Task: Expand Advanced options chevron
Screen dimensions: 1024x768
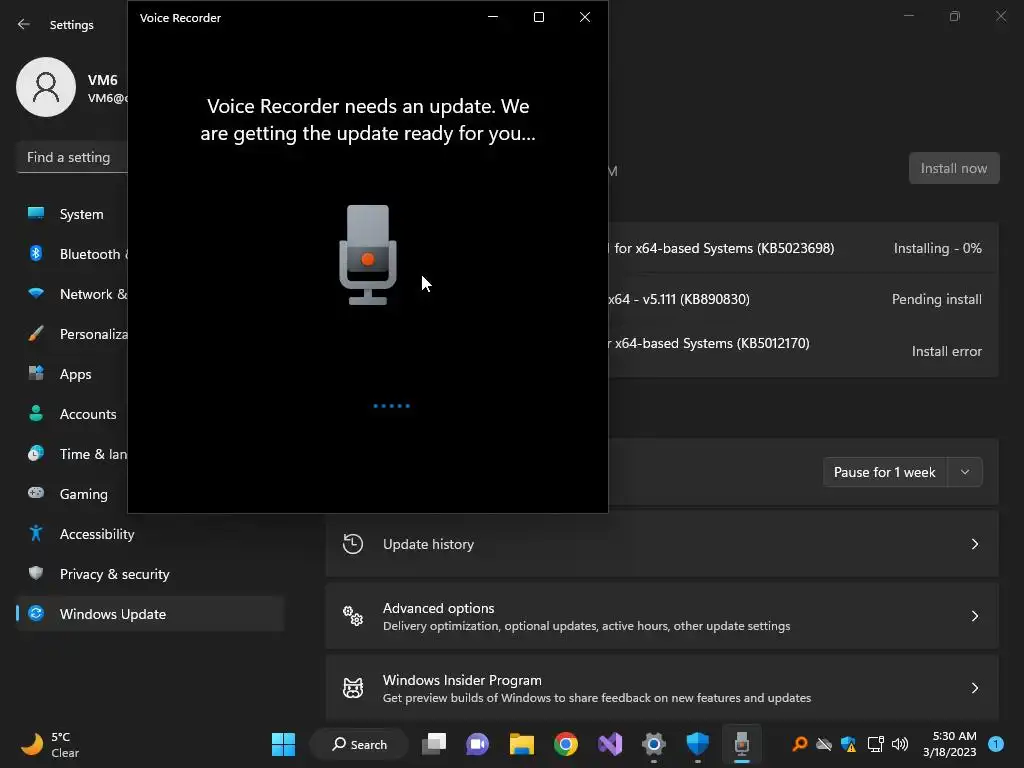Action: tap(974, 616)
